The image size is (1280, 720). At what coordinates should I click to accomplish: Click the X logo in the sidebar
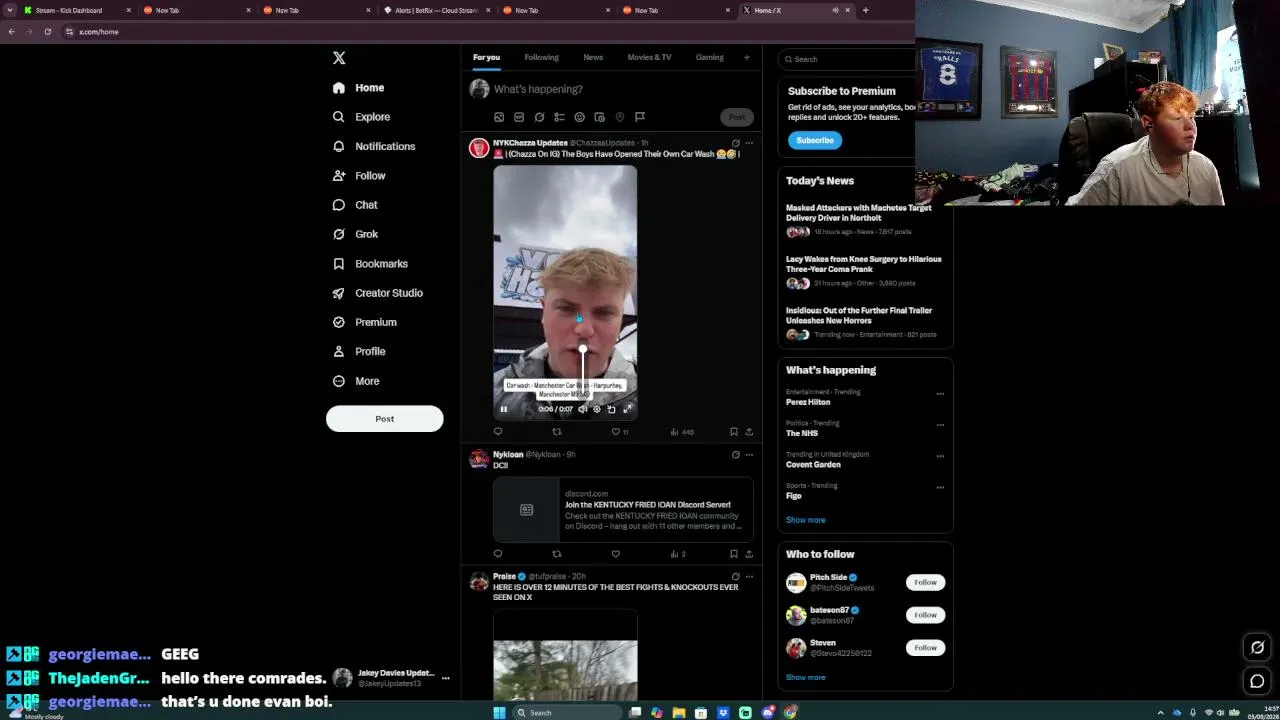point(339,58)
